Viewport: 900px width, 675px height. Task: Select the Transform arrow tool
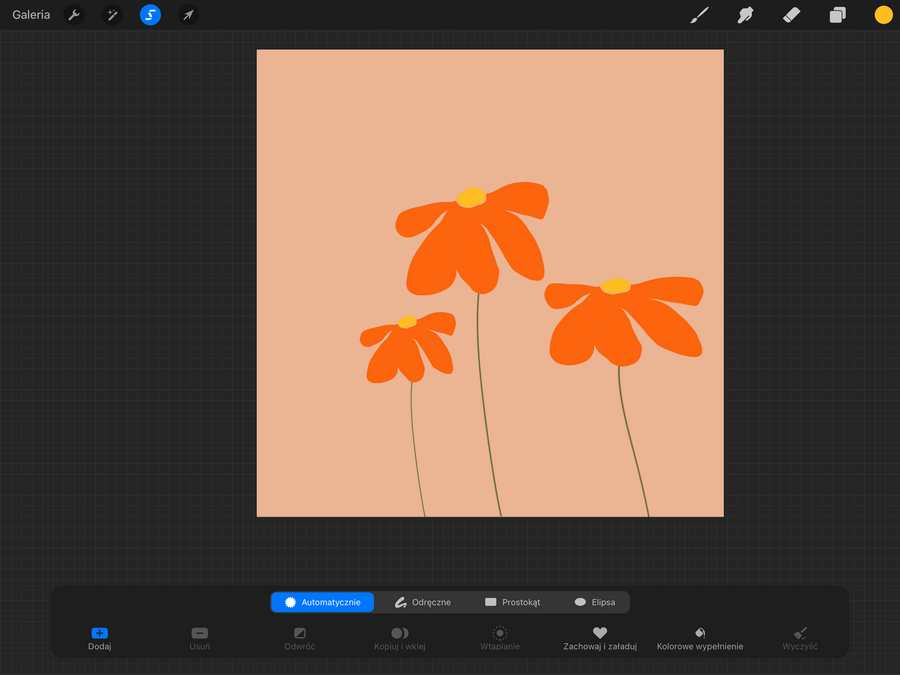pyautogui.click(x=188, y=14)
